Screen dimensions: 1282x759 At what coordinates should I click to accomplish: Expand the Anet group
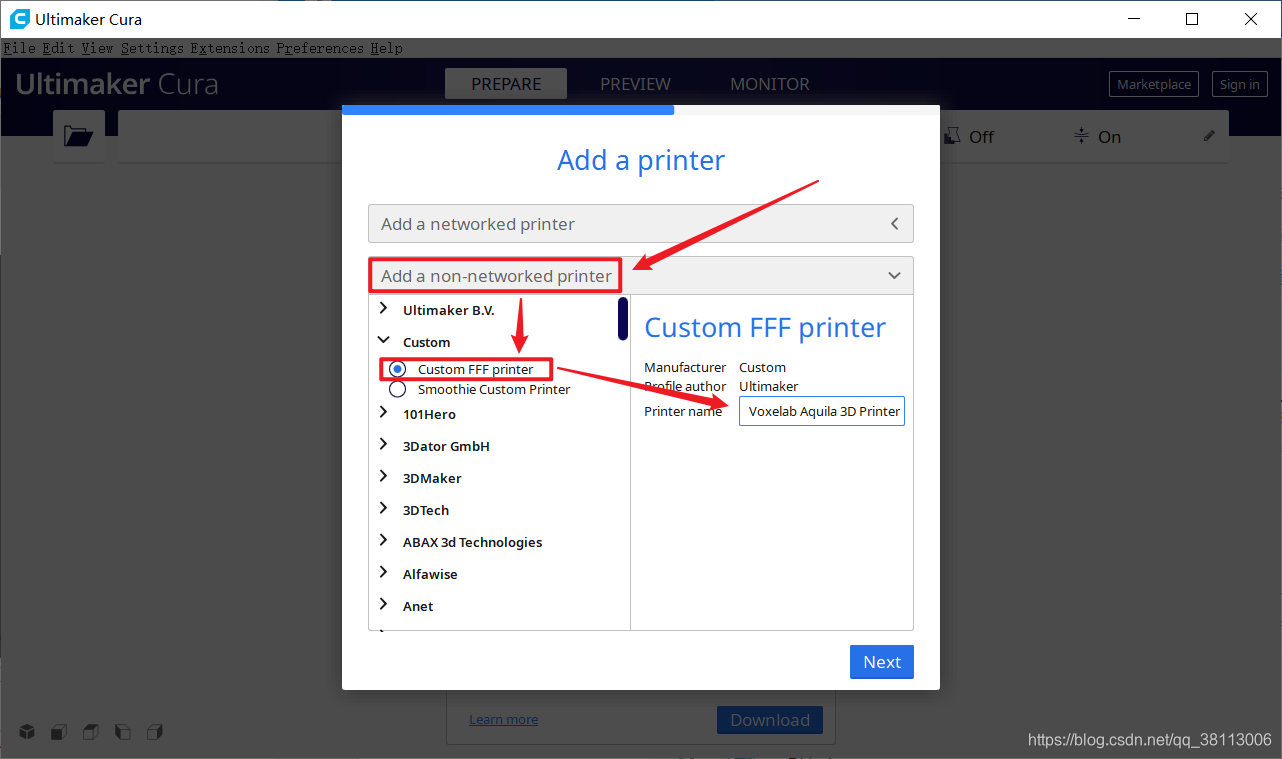click(383, 605)
